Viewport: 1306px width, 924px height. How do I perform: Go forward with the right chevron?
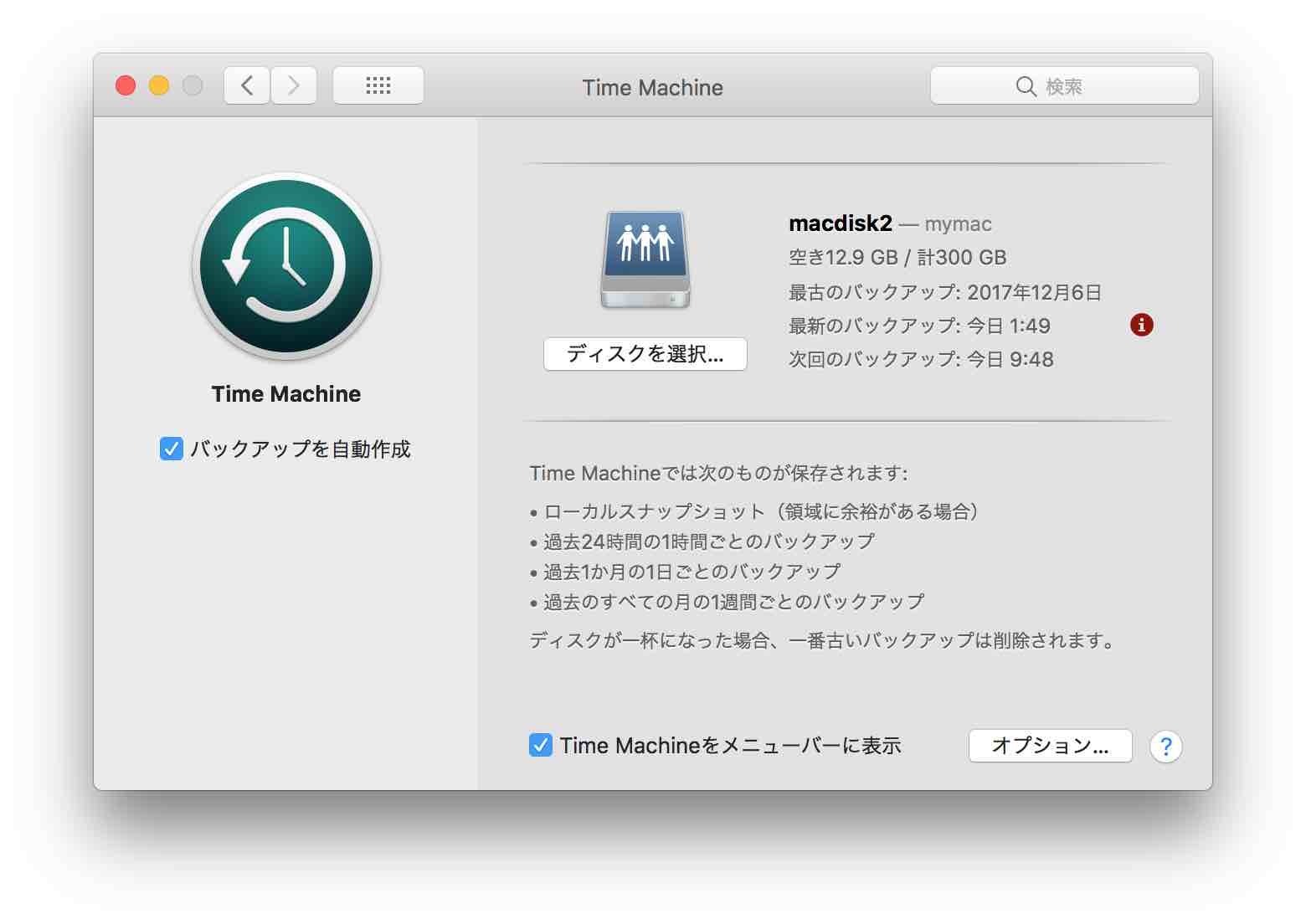pos(294,85)
